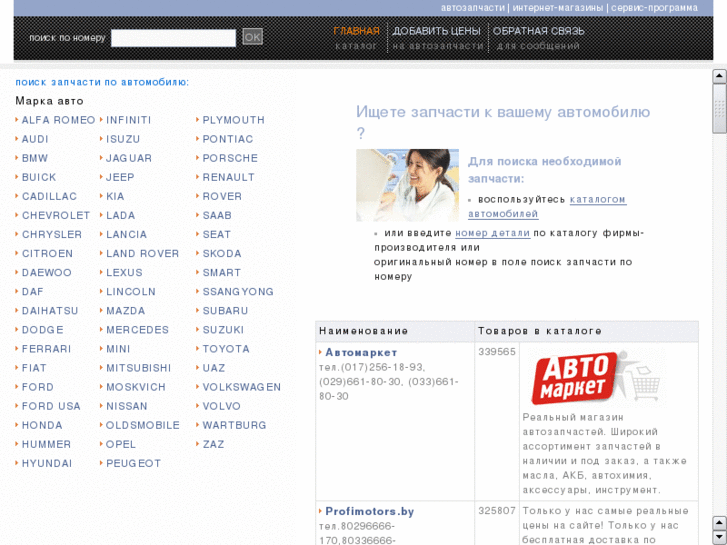This screenshot has height=545, width=727.
Task: Select CHEVROLET brand
Action: (x=56, y=215)
